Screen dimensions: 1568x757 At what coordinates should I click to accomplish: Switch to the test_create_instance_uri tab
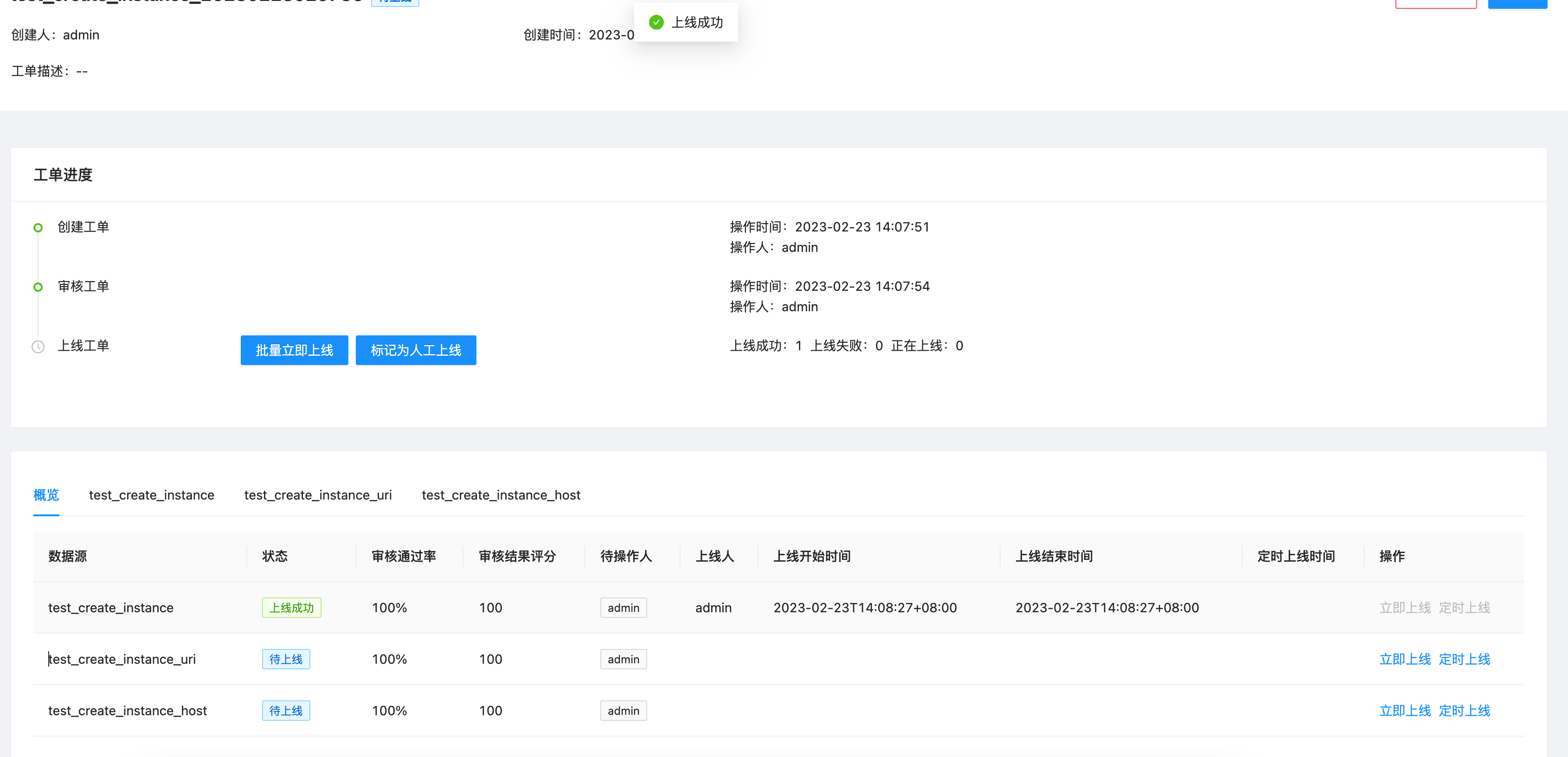pyautogui.click(x=317, y=495)
